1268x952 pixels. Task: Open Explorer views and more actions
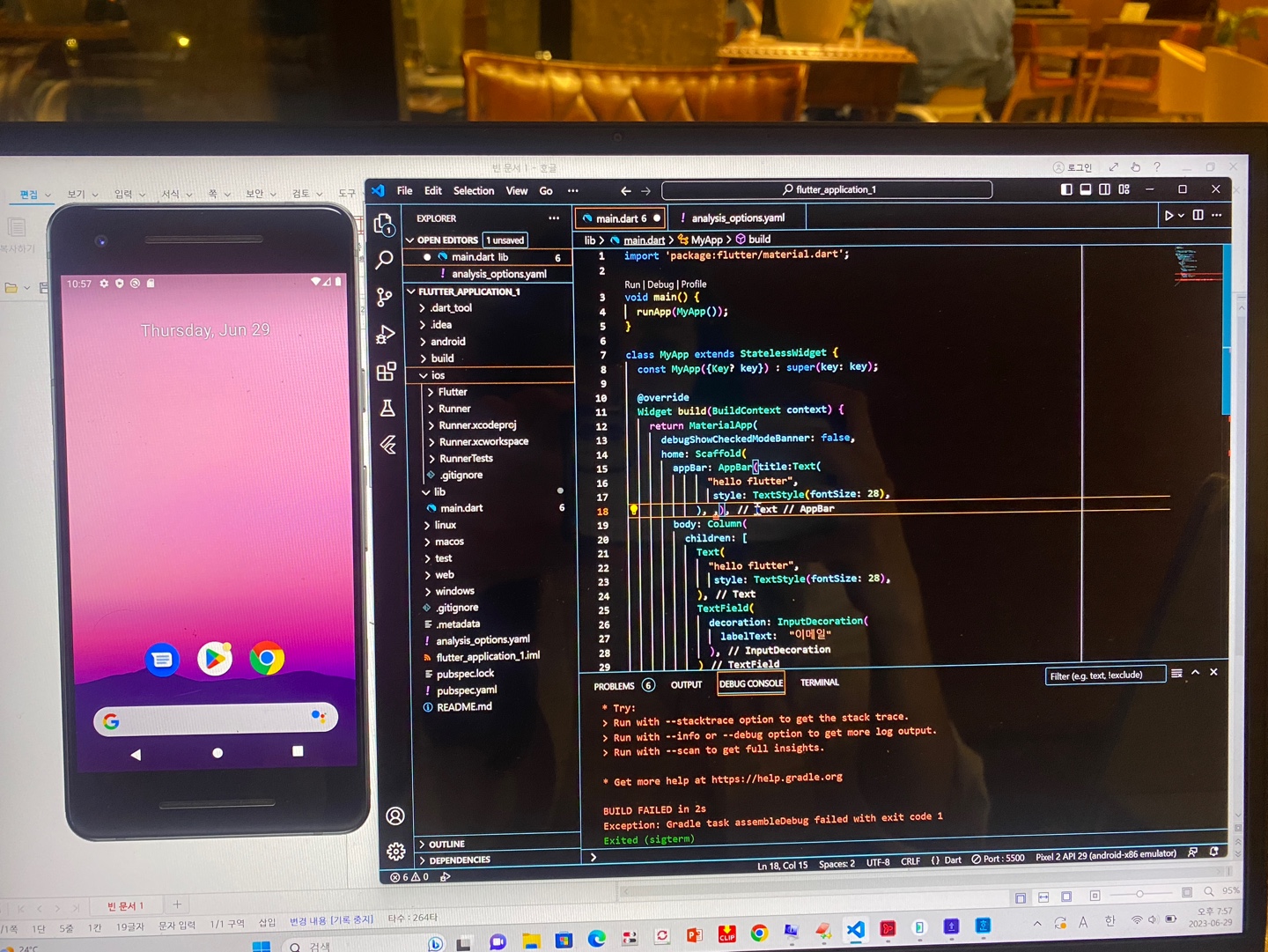(554, 218)
